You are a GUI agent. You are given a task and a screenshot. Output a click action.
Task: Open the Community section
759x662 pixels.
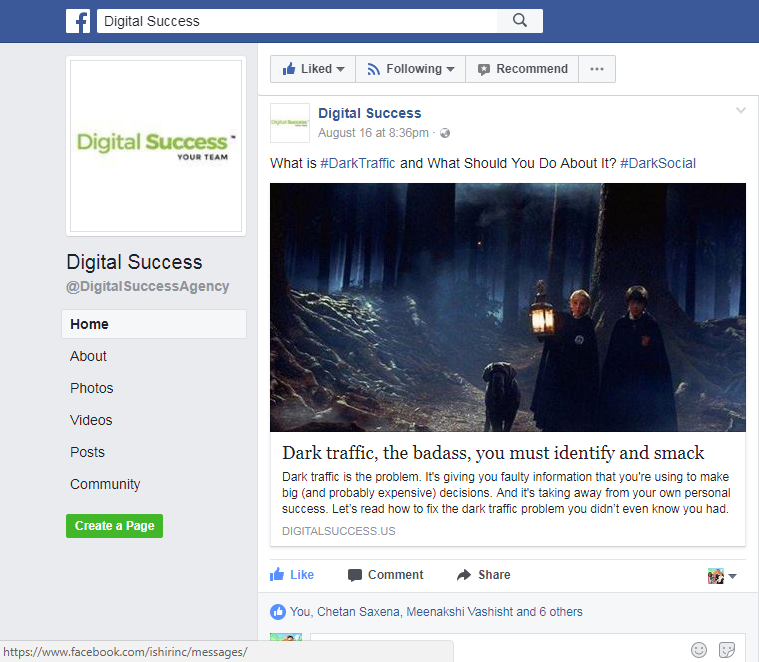(x=105, y=484)
